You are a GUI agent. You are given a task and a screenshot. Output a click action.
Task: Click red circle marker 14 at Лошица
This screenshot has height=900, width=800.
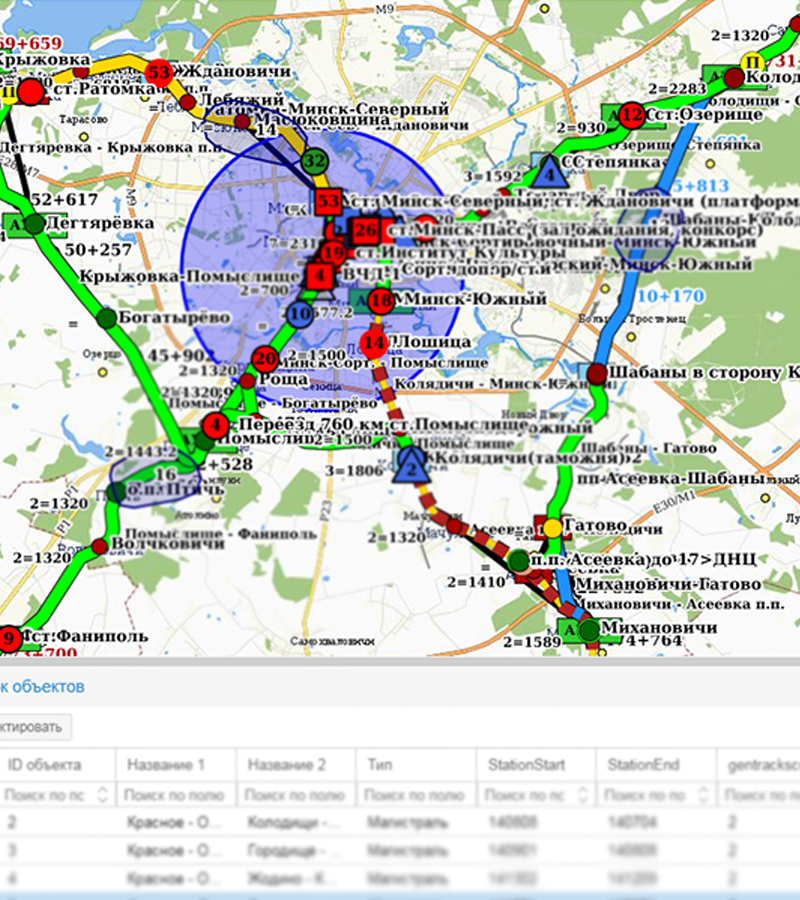click(373, 344)
